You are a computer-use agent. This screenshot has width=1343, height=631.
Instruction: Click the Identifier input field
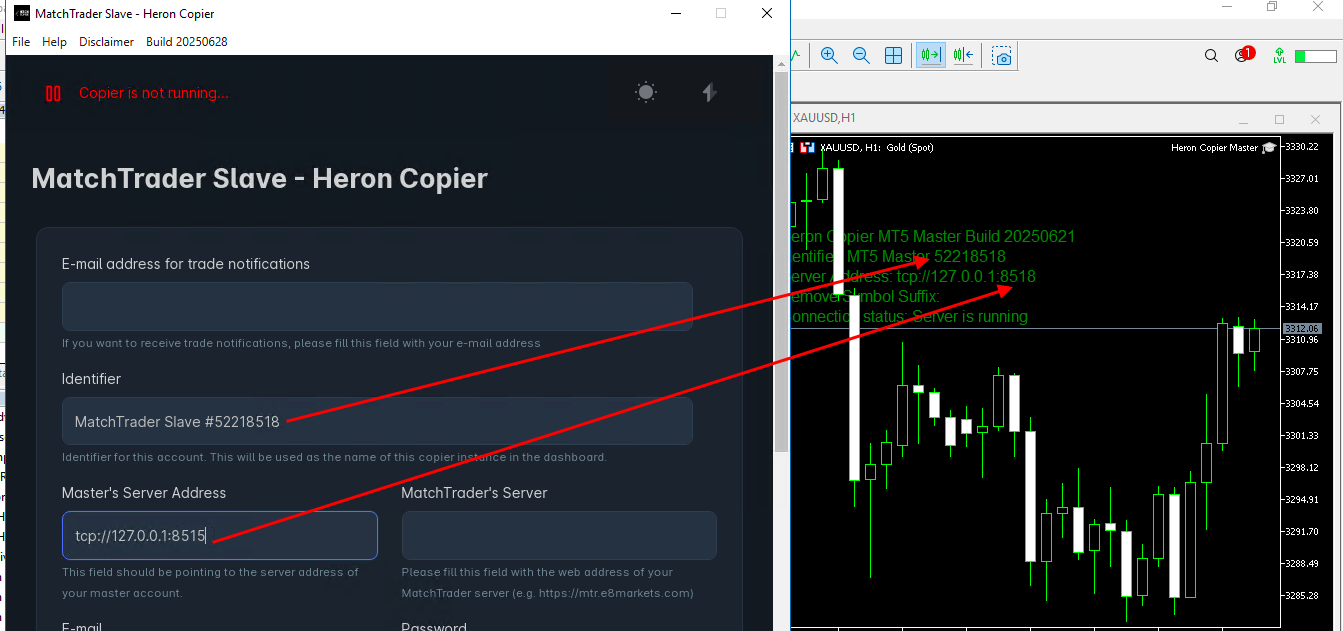coord(377,422)
